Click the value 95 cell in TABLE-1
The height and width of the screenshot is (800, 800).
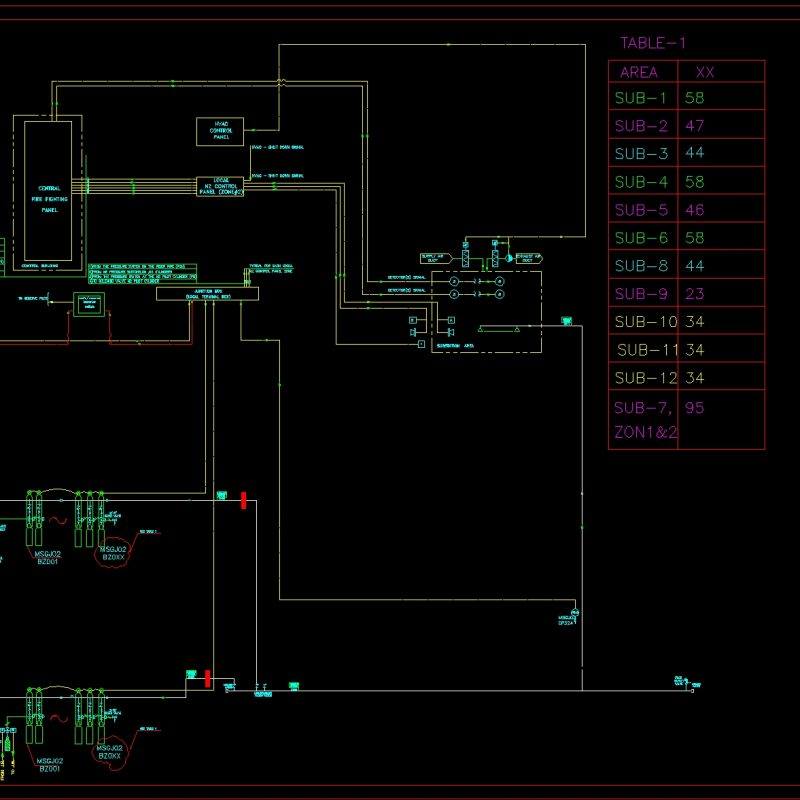click(696, 407)
